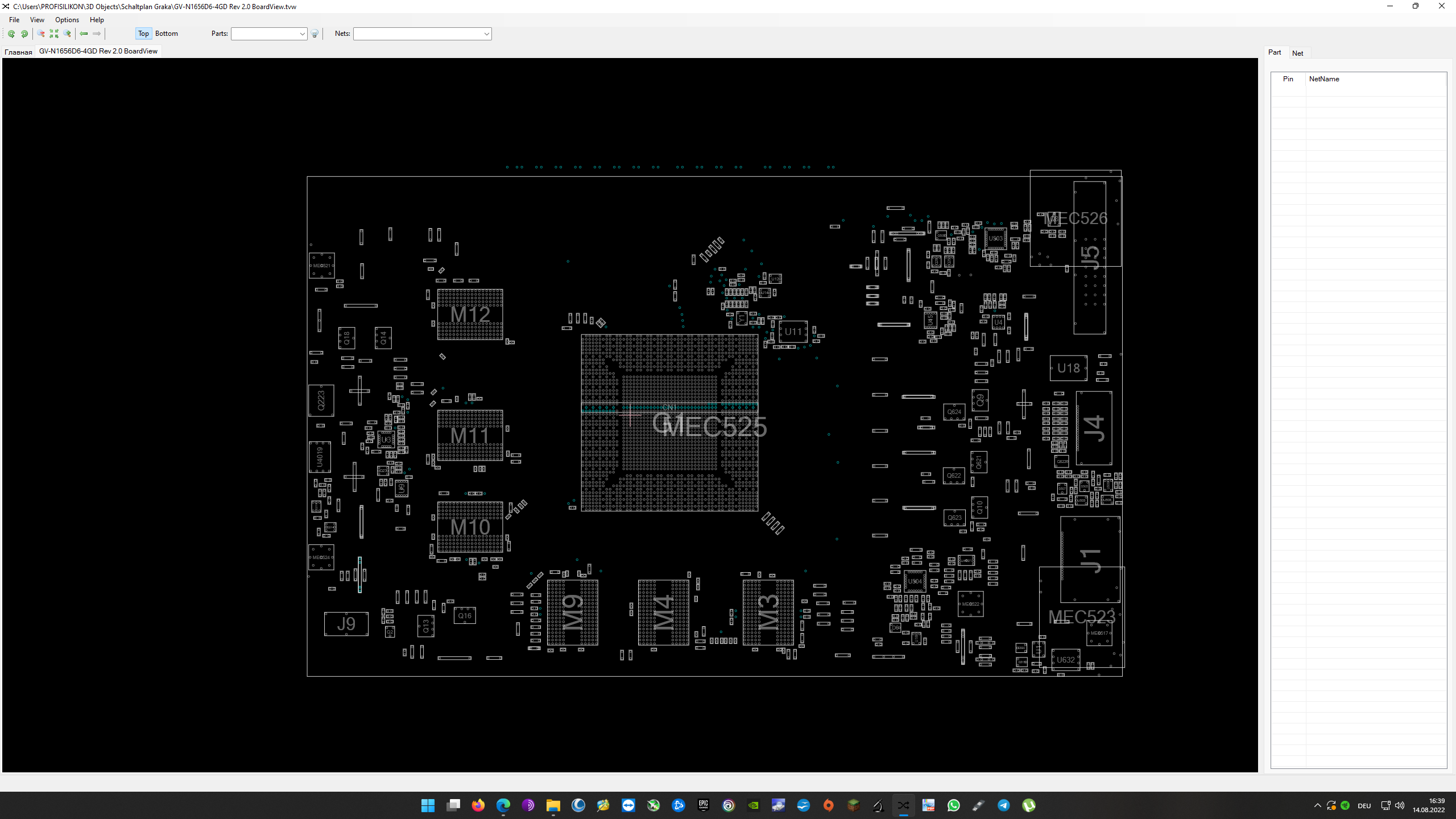Change the DEU input language
Viewport: 1456px width, 819px height.
point(1364,805)
